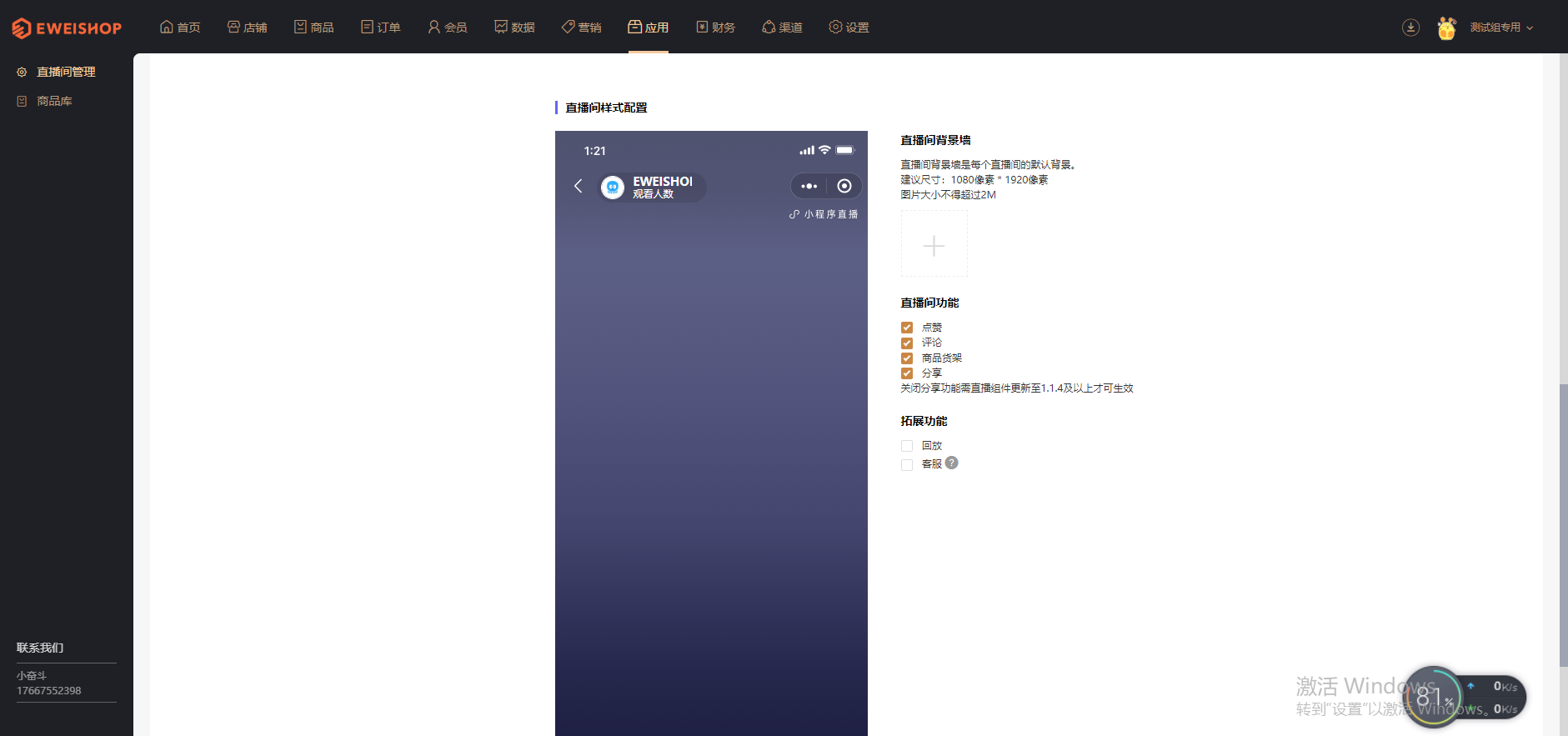Toggle the 商品货架 checkbox
The image size is (1568, 736).
pos(907,358)
